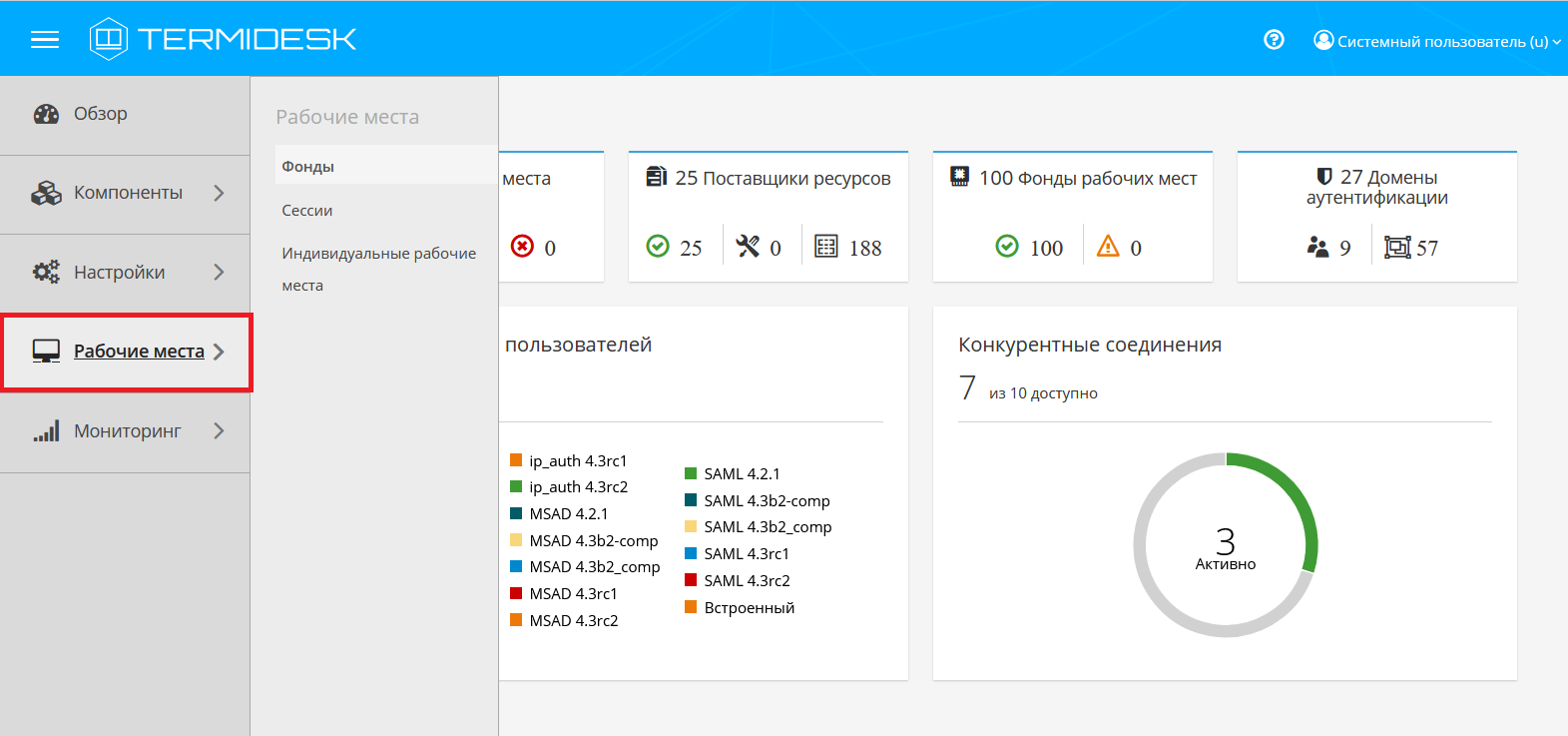Click the hamburger menu icon
The height and width of the screenshot is (736, 1568).
click(45, 39)
